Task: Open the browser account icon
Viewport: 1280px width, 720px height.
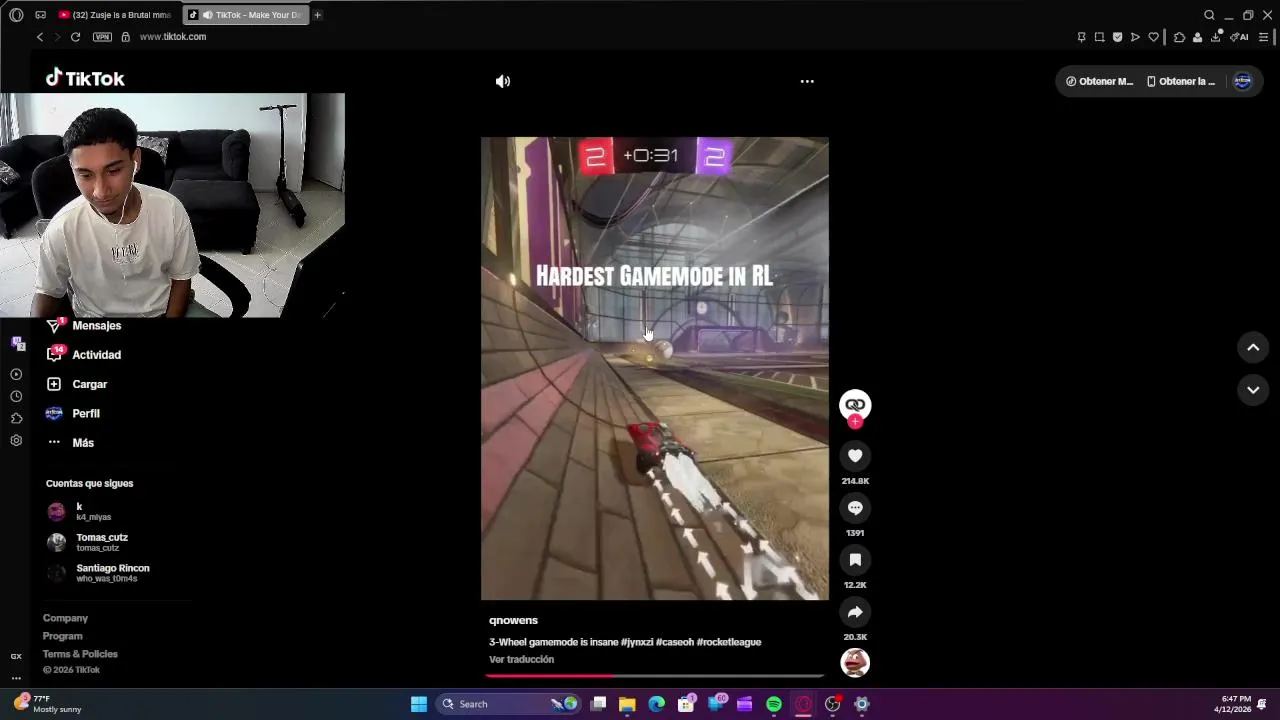Action: click(x=1197, y=37)
